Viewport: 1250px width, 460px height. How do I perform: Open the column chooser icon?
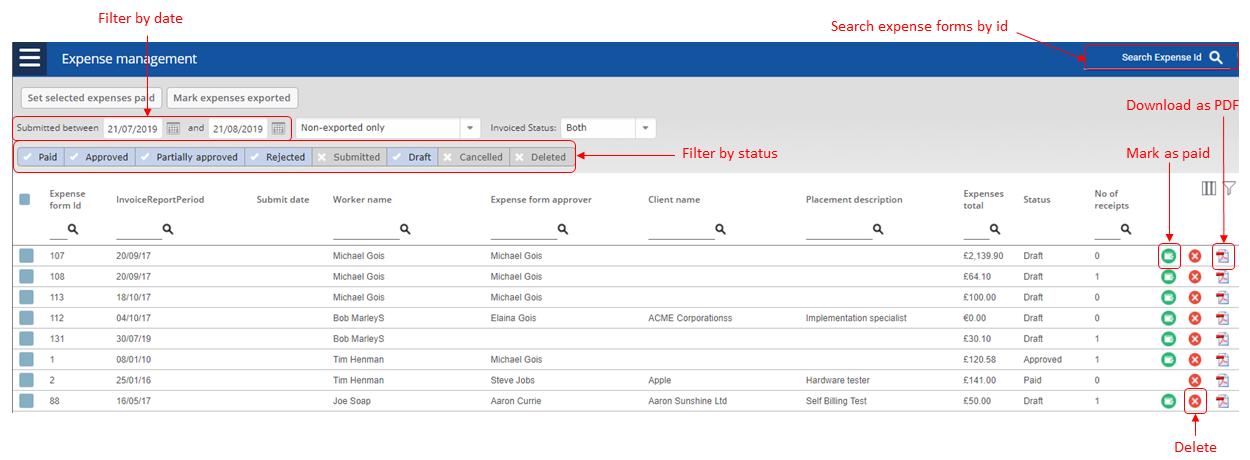click(x=1209, y=188)
